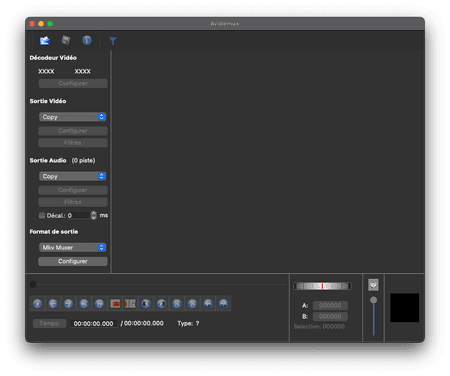450x376 pixels.
Task: Click the "Type: ?" frame type text
Action: (188, 323)
